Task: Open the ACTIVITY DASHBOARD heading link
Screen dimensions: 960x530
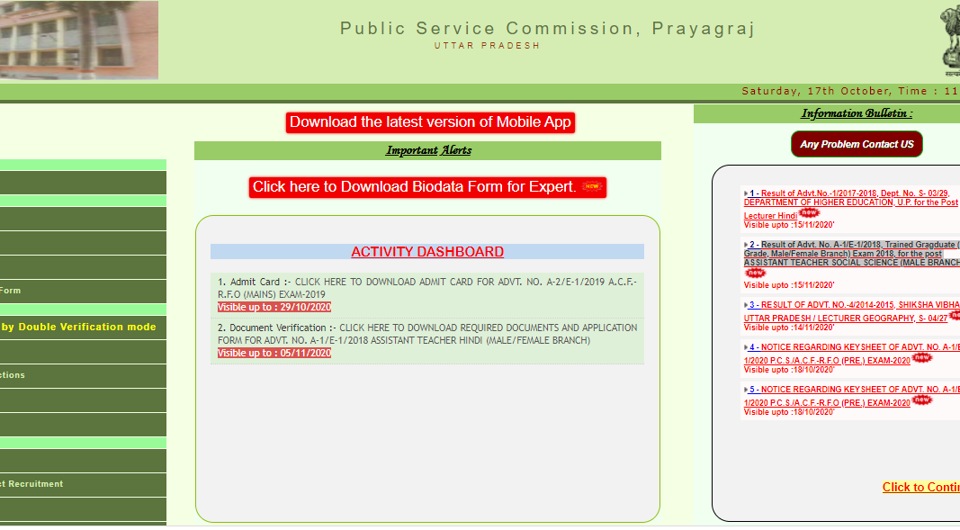Action: (x=427, y=252)
